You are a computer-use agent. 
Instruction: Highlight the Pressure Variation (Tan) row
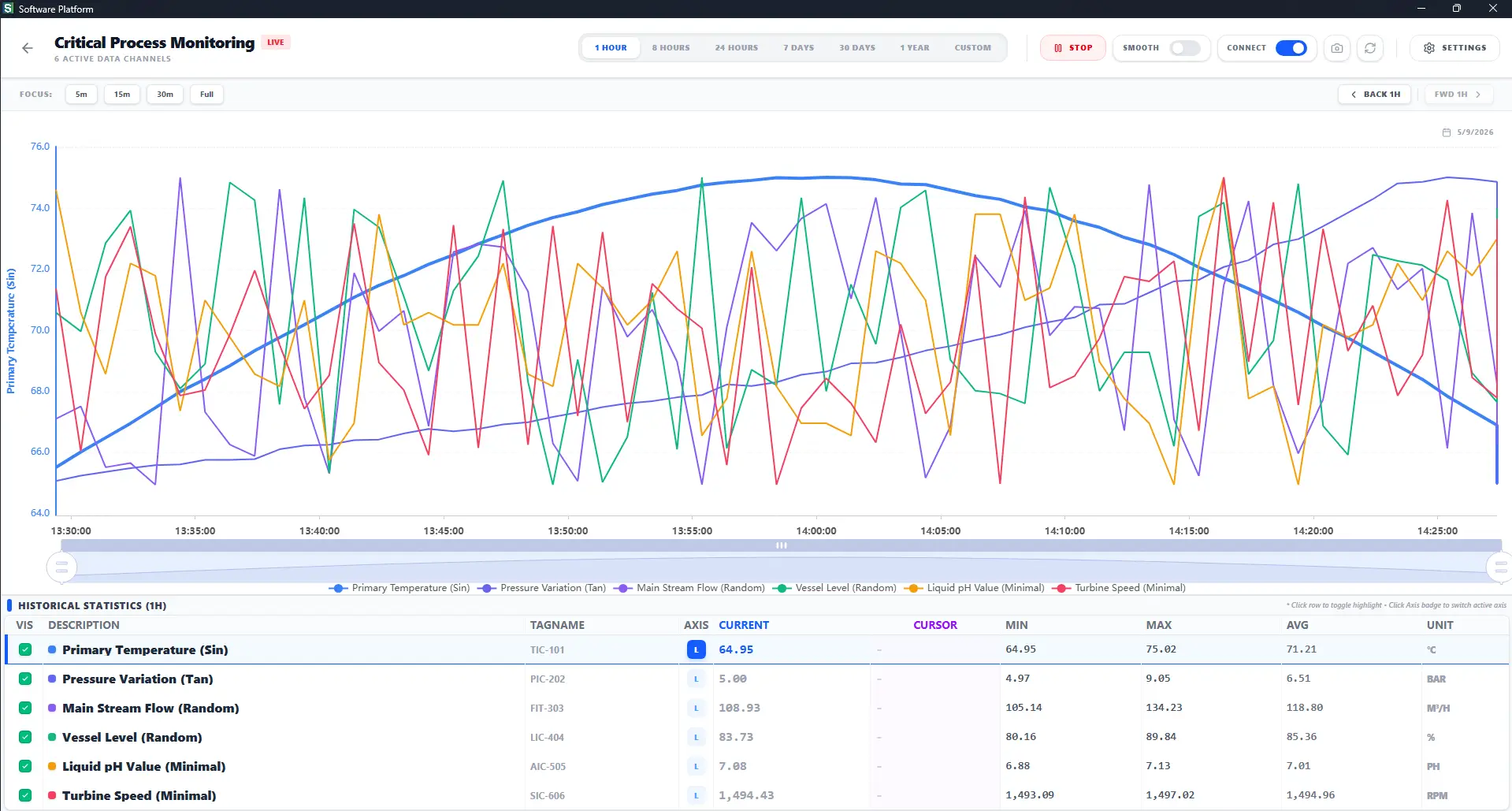(x=756, y=679)
